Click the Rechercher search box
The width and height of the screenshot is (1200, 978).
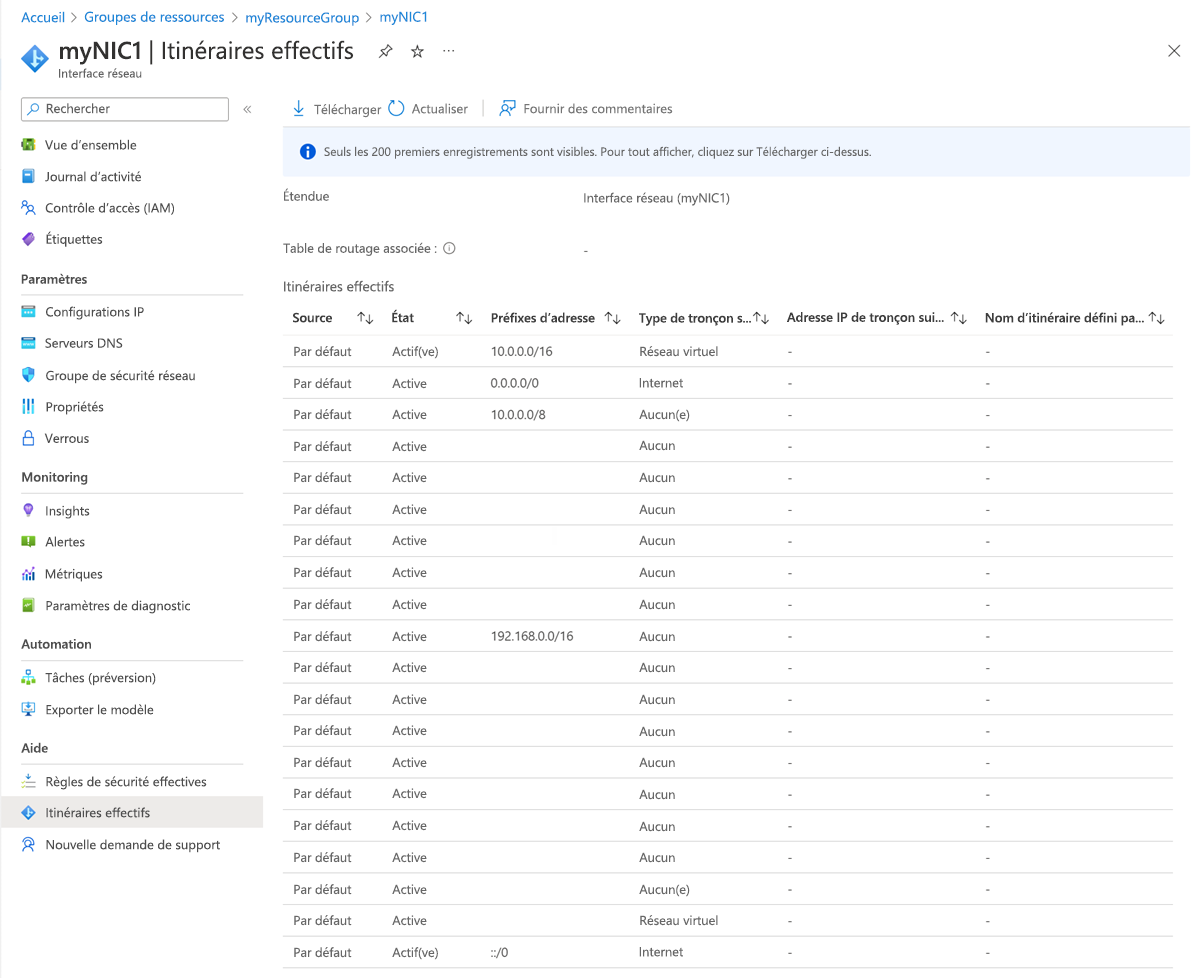[x=125, y=109]
